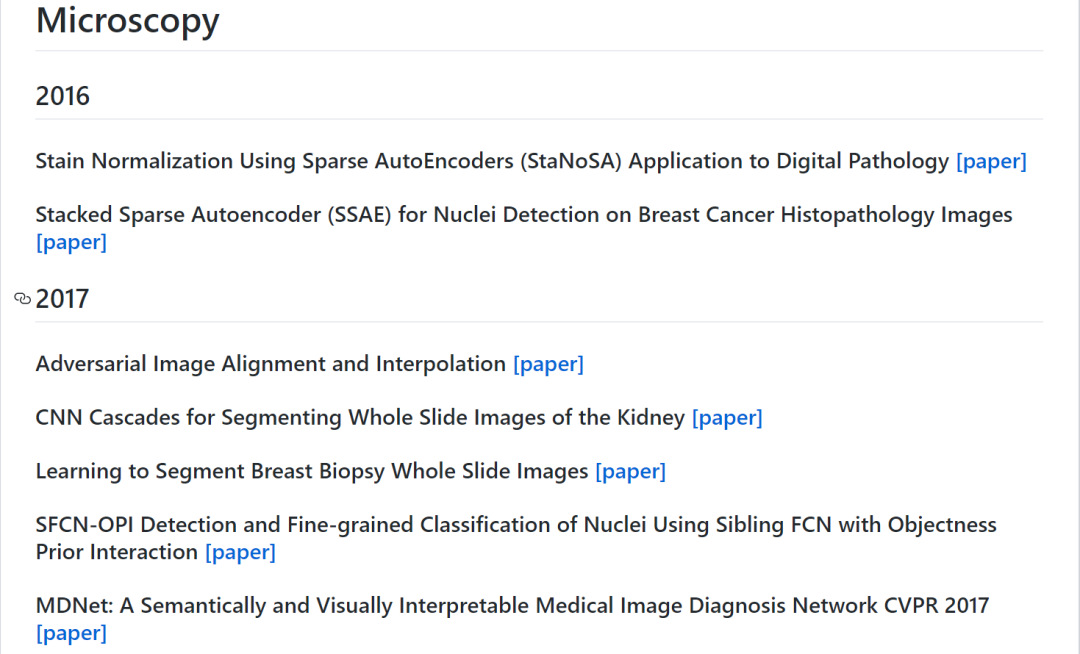Click the 2017 year heading
This screenshot has height=654, width=1080.
tap(62, 299)
